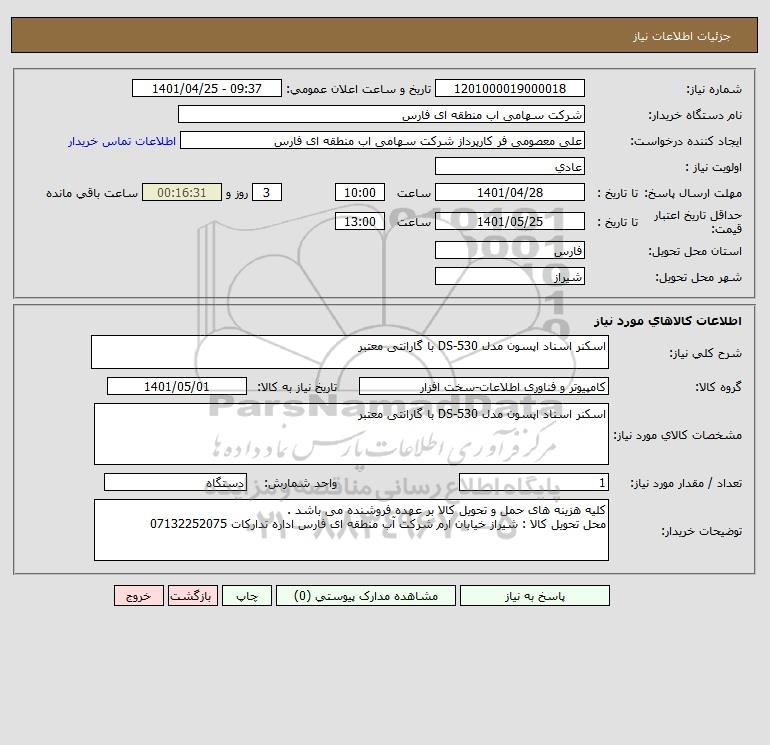770x745 pixels.
Task: Click the اطلاعات کالاهای مورد نیاز section heading
Action: click(x=668, y=321)
